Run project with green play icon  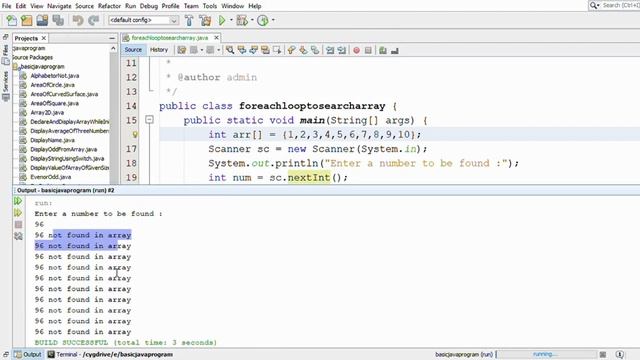[222, 20]
